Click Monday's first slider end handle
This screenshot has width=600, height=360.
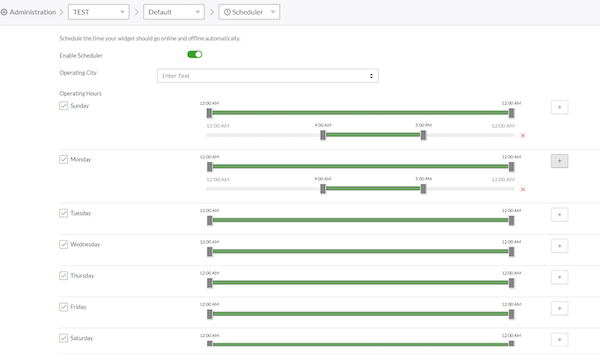click(x=511, y=166)
